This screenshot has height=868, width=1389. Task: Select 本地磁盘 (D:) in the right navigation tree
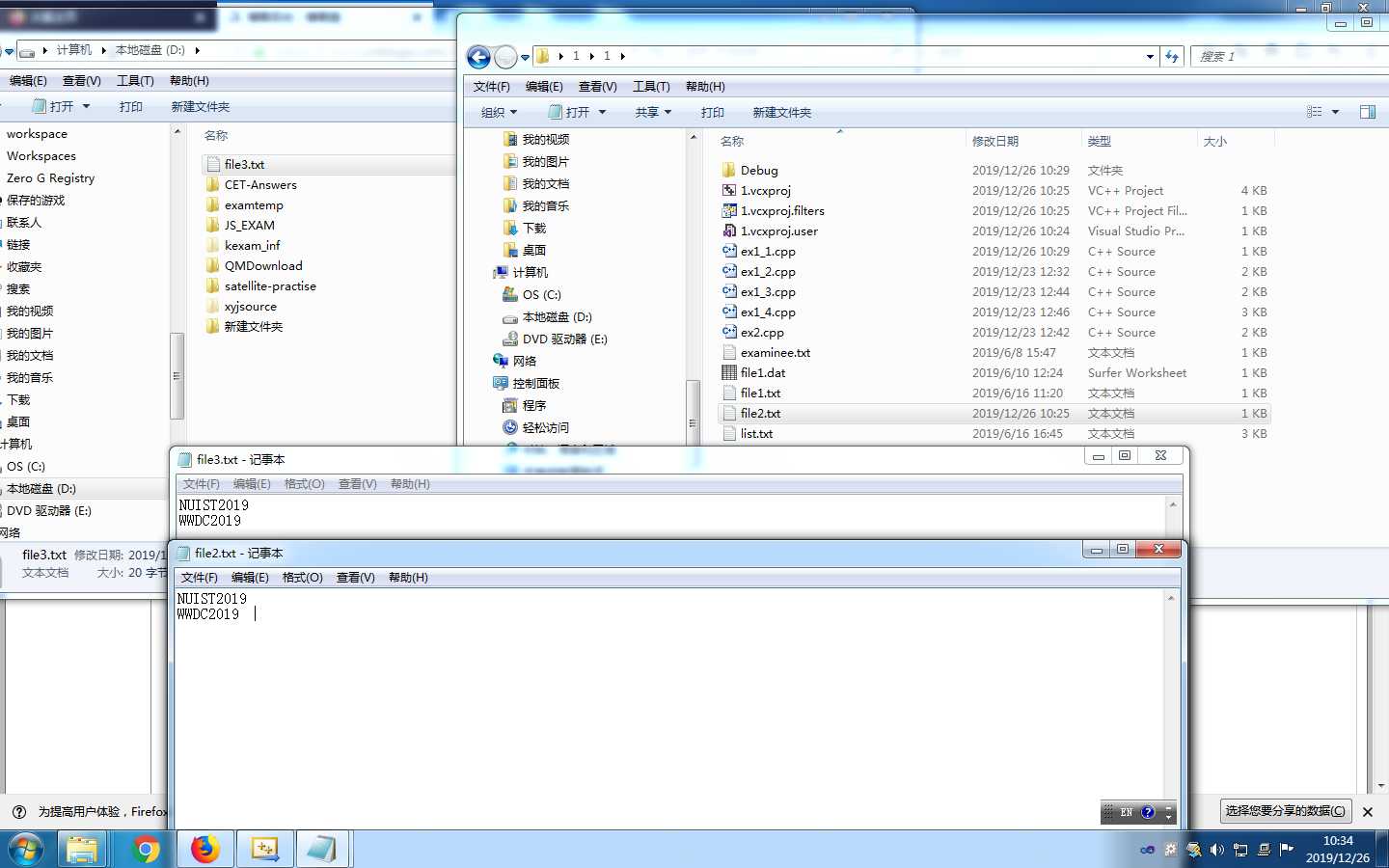(557, 316)
